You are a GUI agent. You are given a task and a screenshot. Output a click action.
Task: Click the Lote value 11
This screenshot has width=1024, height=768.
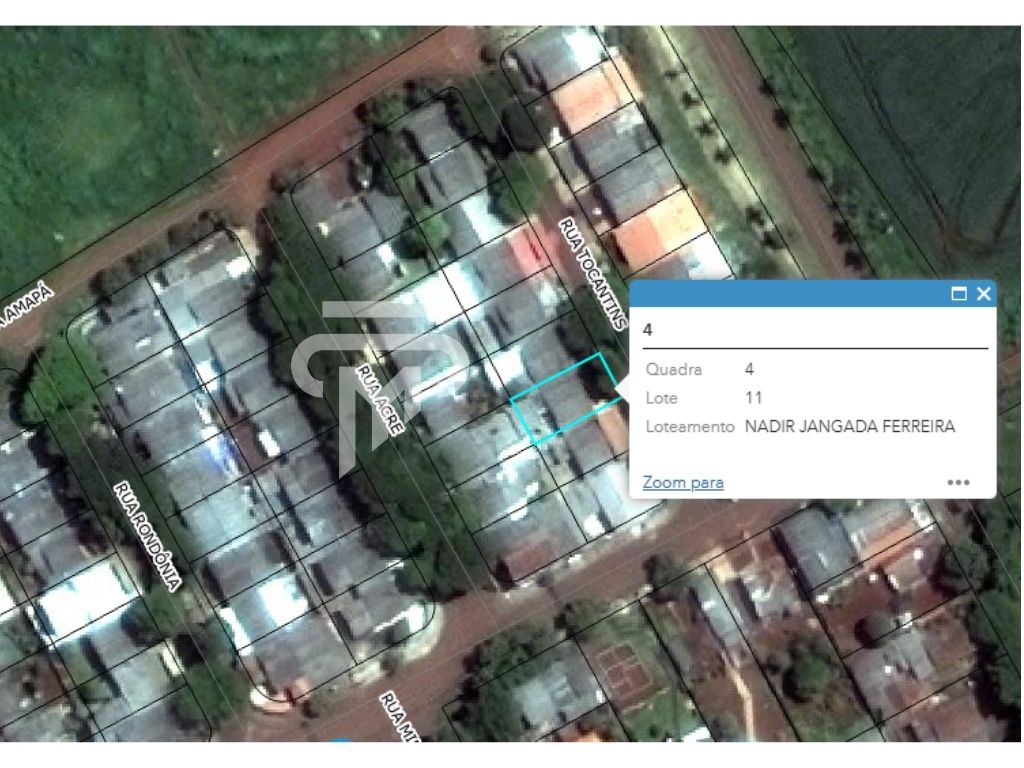click(x=753, y=398)
